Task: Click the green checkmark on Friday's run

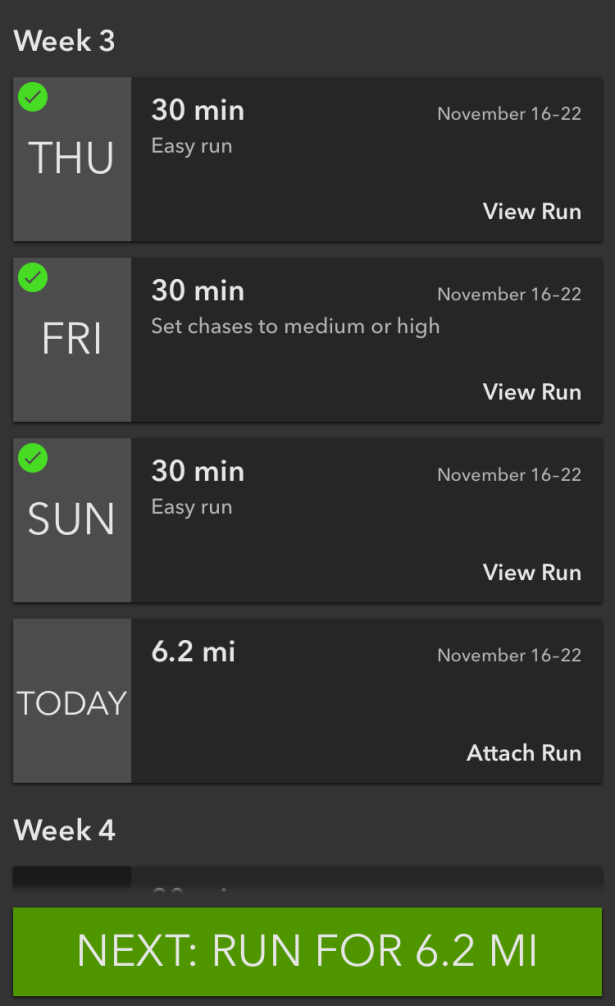Action: click(34, 278)
